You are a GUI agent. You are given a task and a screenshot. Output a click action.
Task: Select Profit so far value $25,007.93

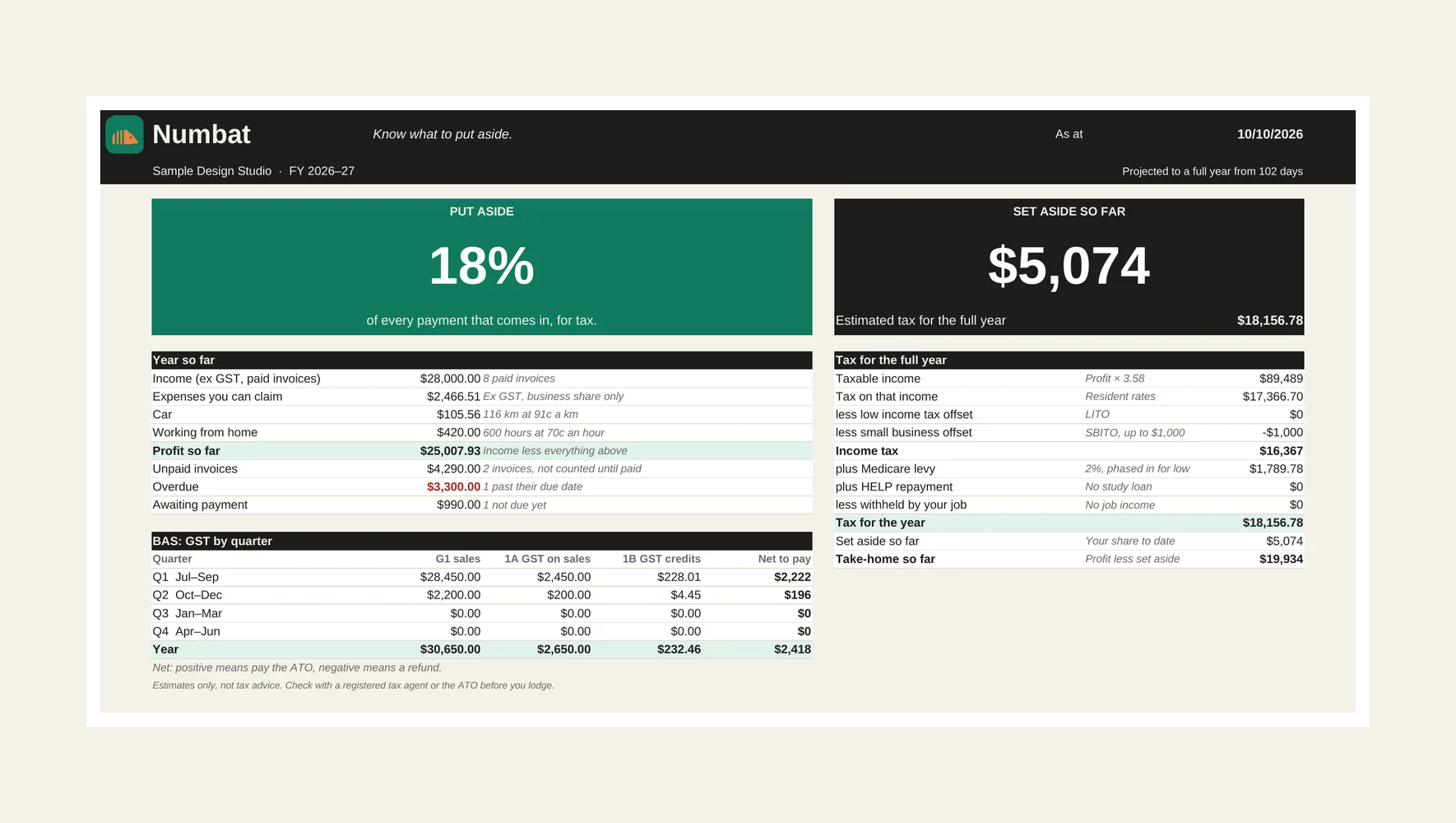click(450, 451)
